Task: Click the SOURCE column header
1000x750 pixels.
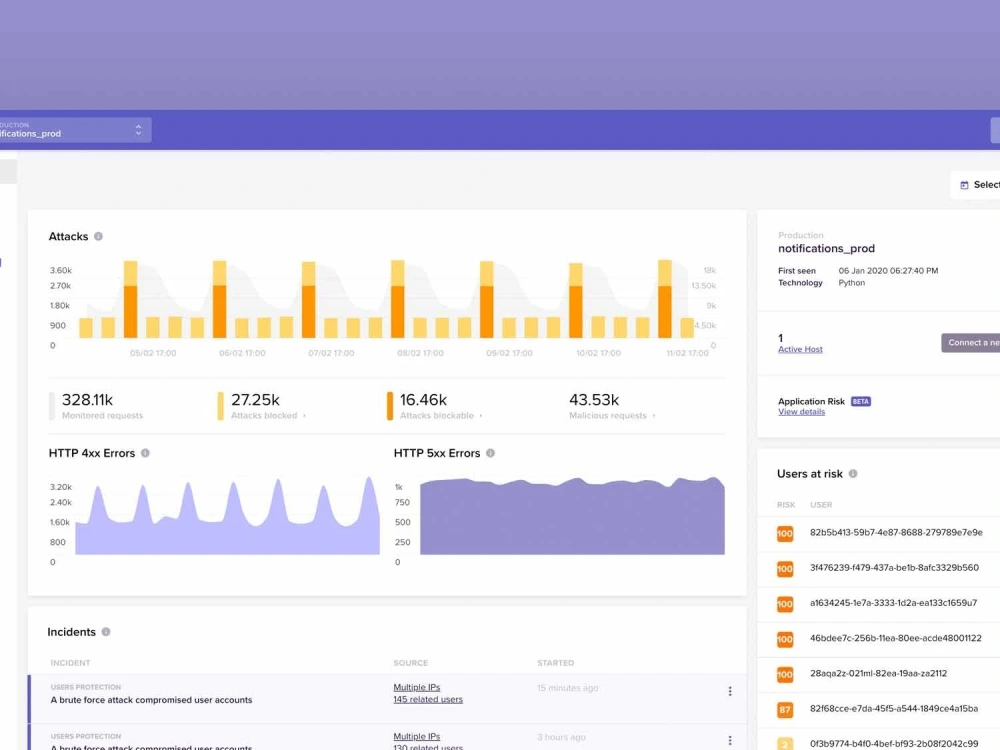Action: click(411, 663)
